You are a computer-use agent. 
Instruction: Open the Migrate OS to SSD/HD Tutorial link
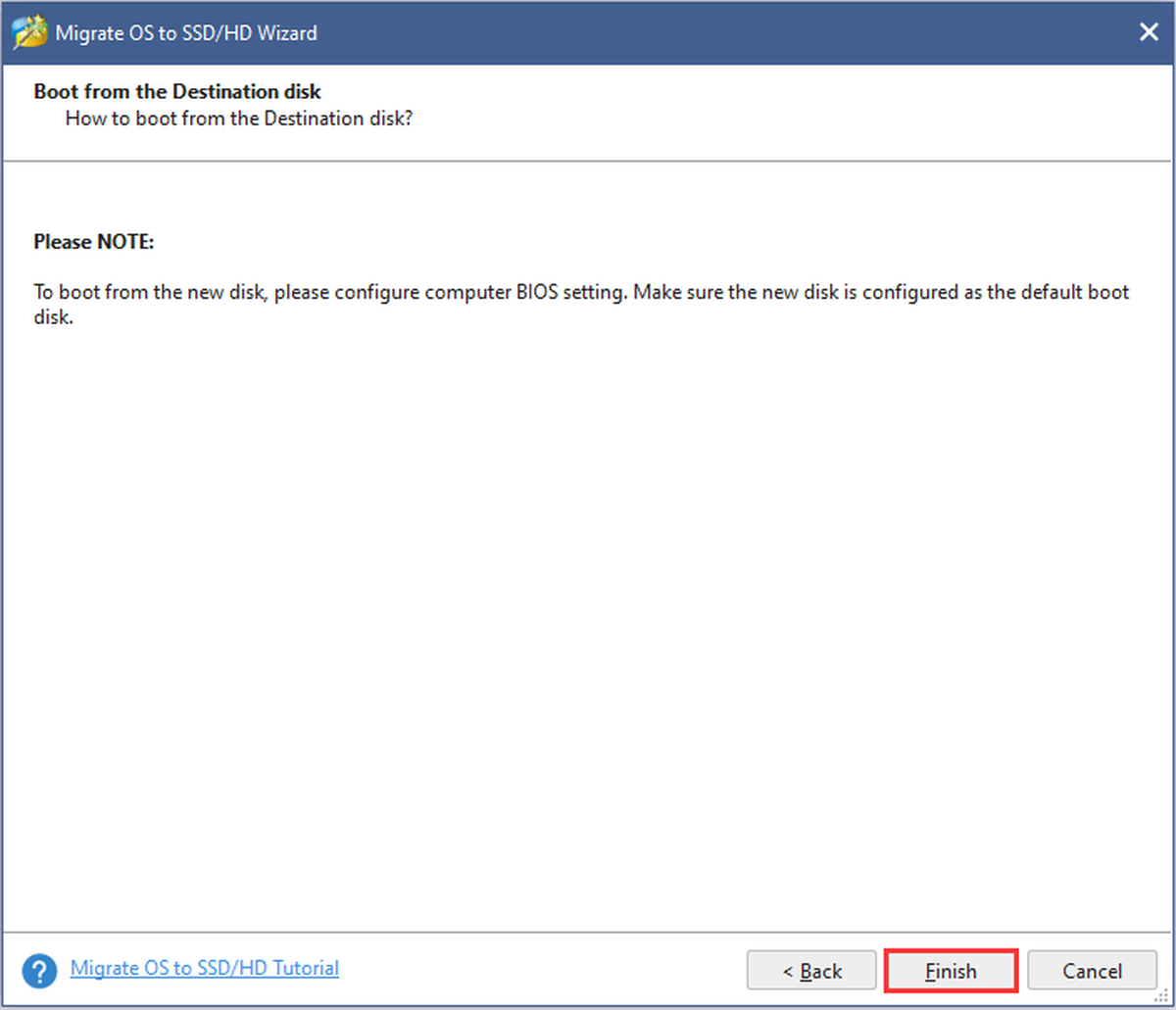205,968
